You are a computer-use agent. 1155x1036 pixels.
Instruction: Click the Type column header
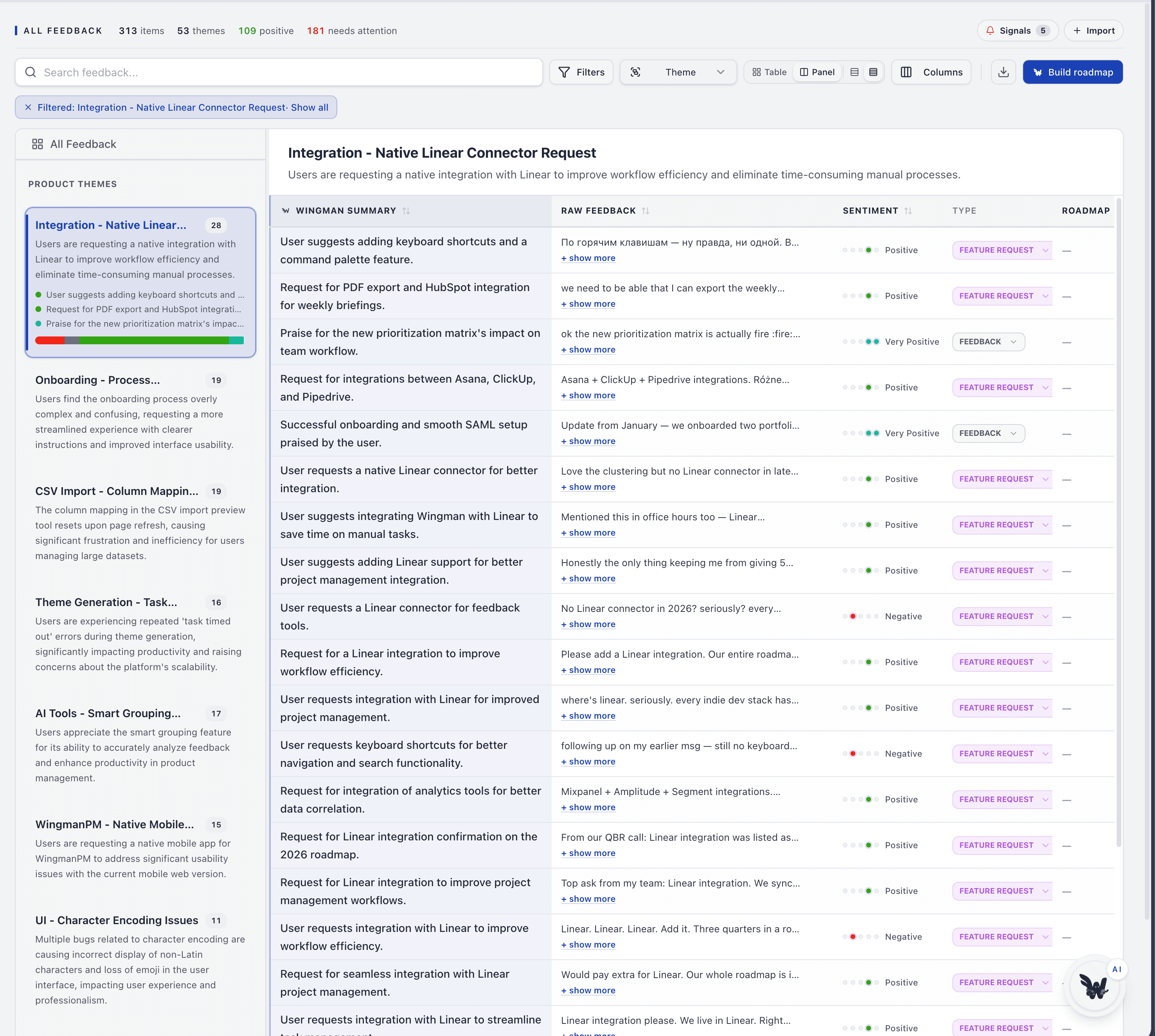[964, 211]
